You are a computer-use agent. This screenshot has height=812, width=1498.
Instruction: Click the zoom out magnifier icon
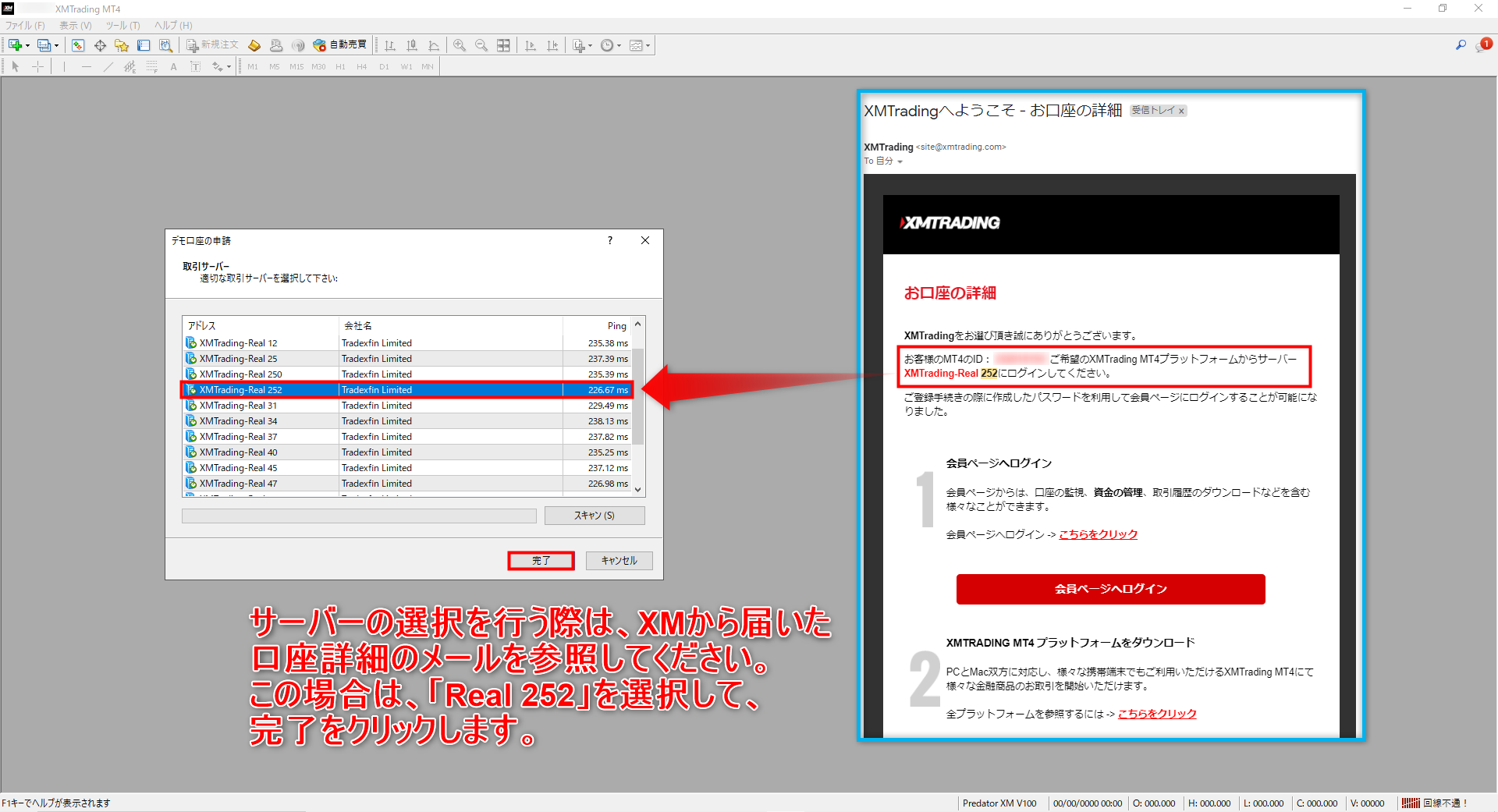click(x=481, y=45)
